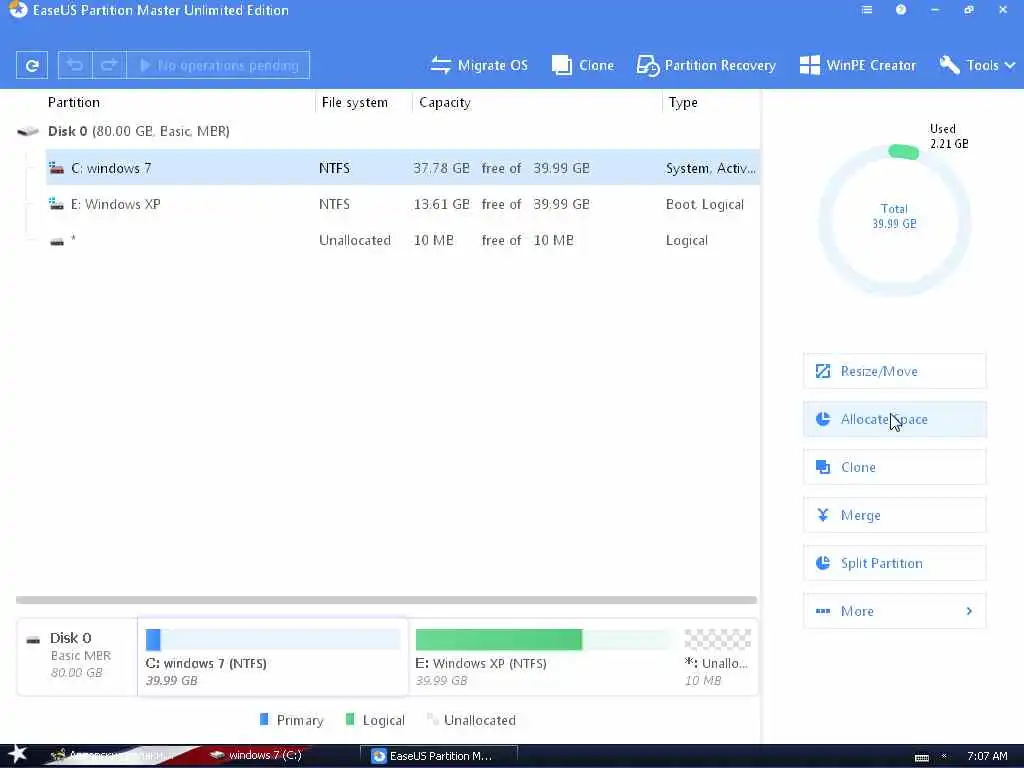Sort by Type column header
The width and height of the screenshot is (1024, 768).
[683, 103]
